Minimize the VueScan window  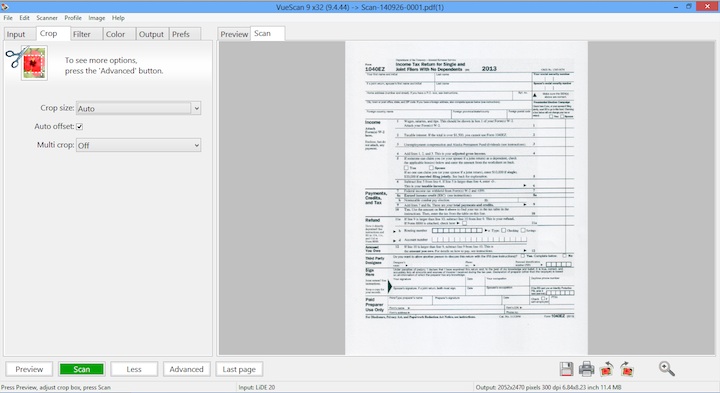pos(676,7)
